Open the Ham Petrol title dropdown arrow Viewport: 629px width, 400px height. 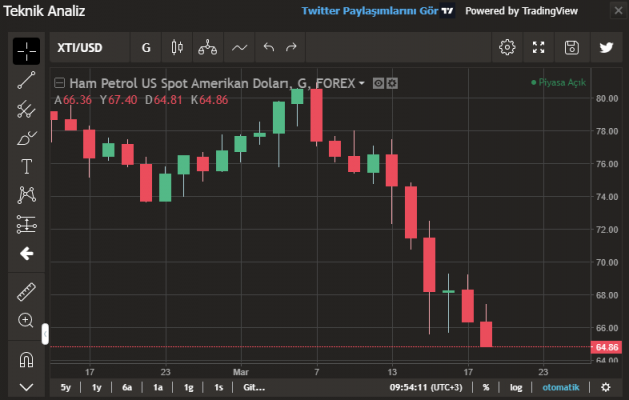point(362,83)
